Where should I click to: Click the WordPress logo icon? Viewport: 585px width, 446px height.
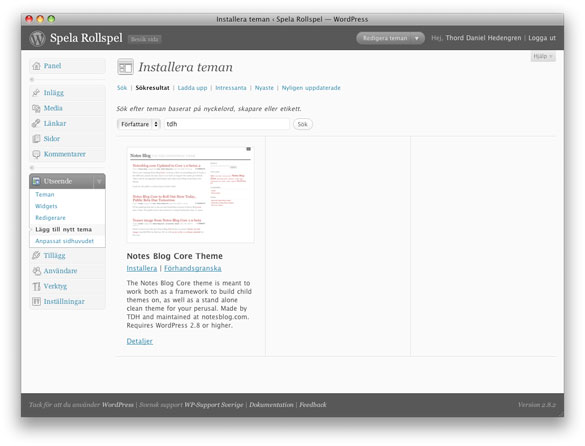coord(37,38)
